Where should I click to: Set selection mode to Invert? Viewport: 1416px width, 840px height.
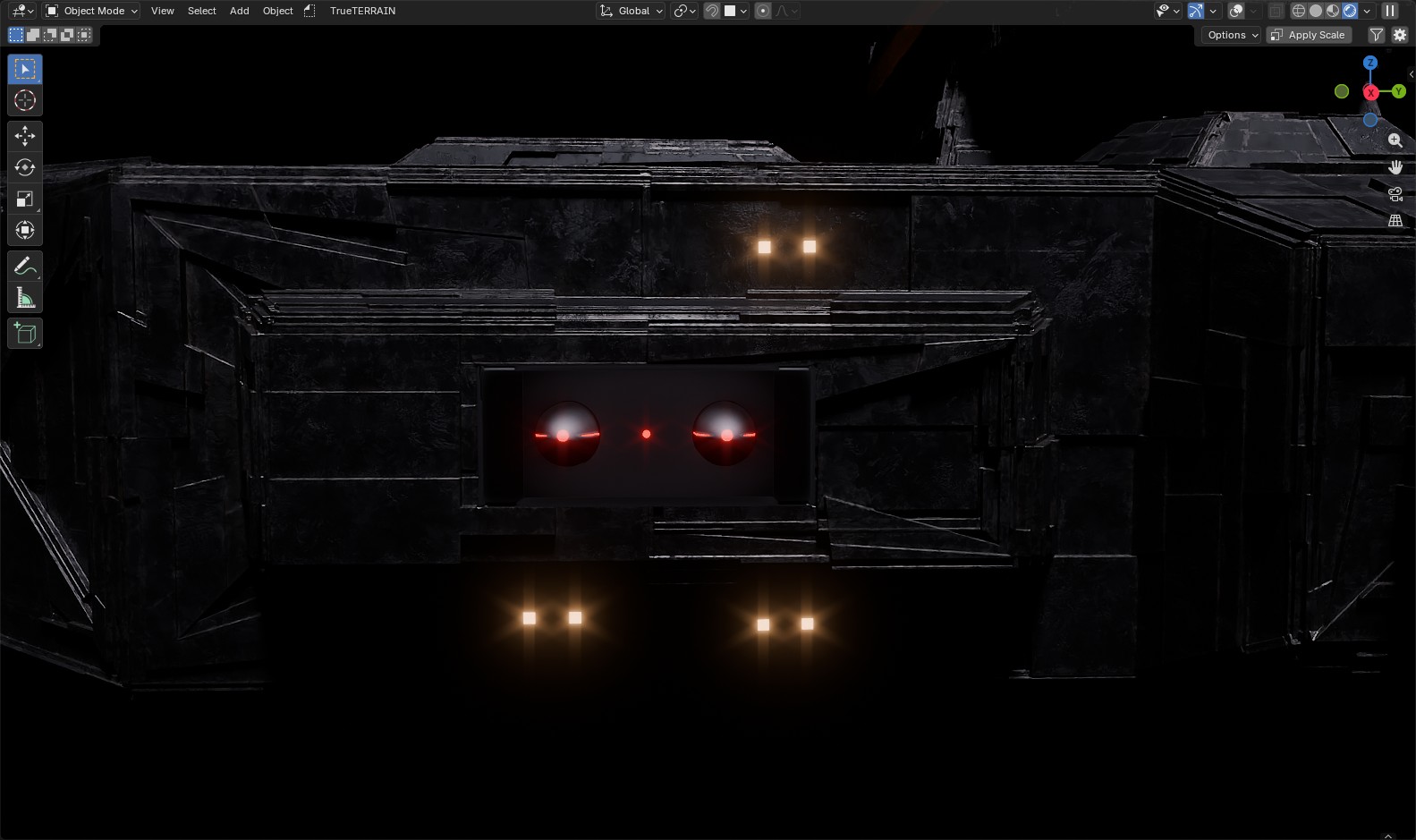tap(67, 35)
